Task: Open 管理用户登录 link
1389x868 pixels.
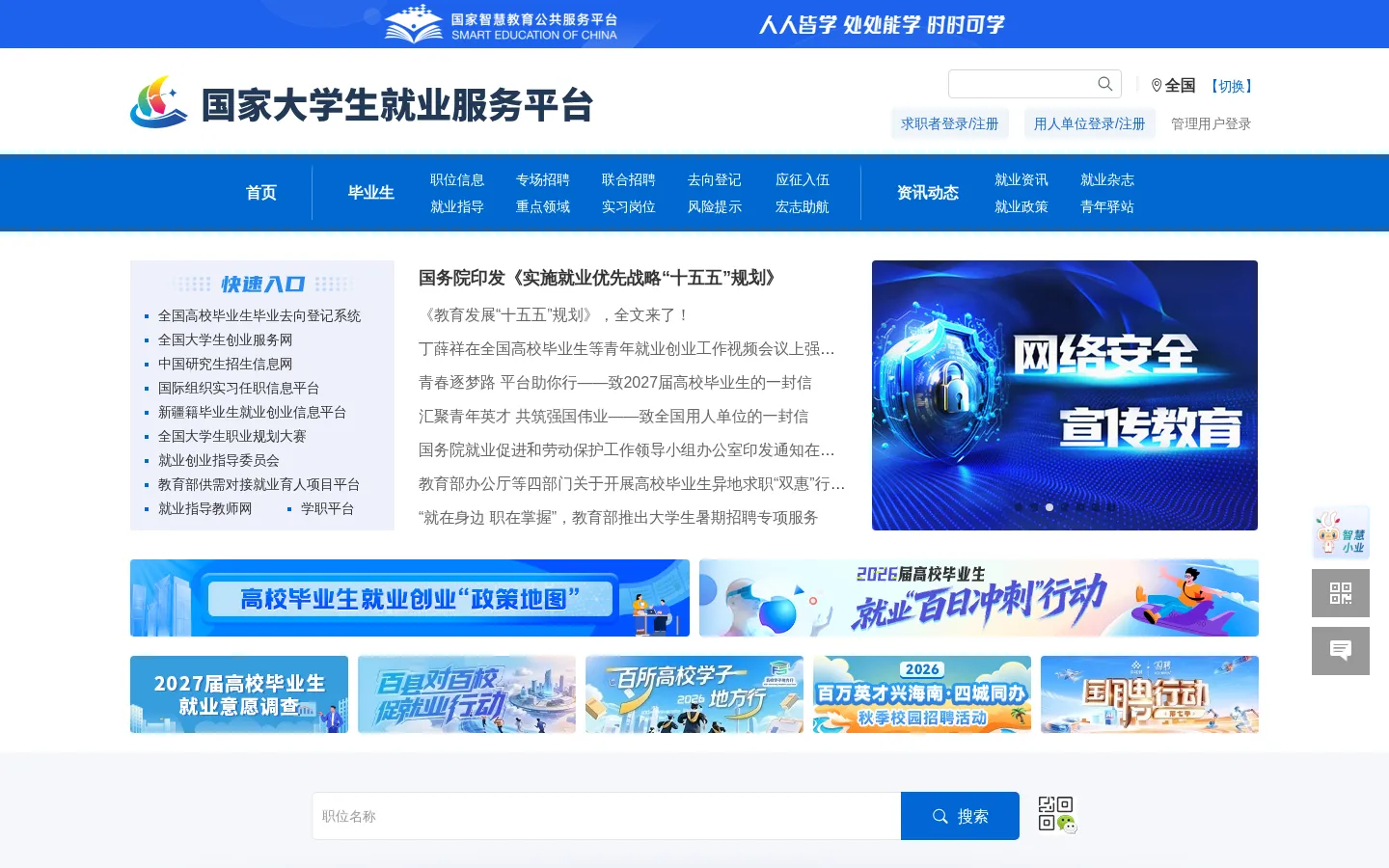Action: [1211, 123]
